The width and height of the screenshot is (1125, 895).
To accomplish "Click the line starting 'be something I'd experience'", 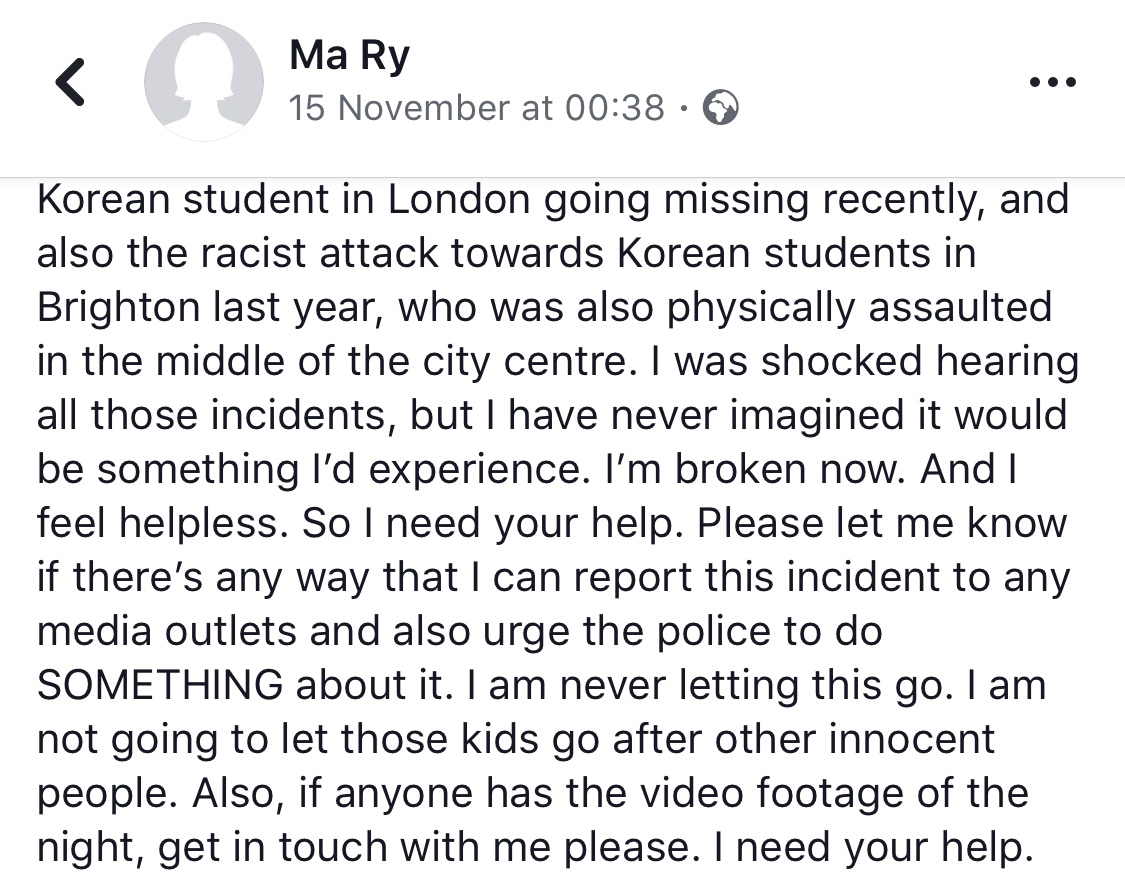I will click(527, 470).
